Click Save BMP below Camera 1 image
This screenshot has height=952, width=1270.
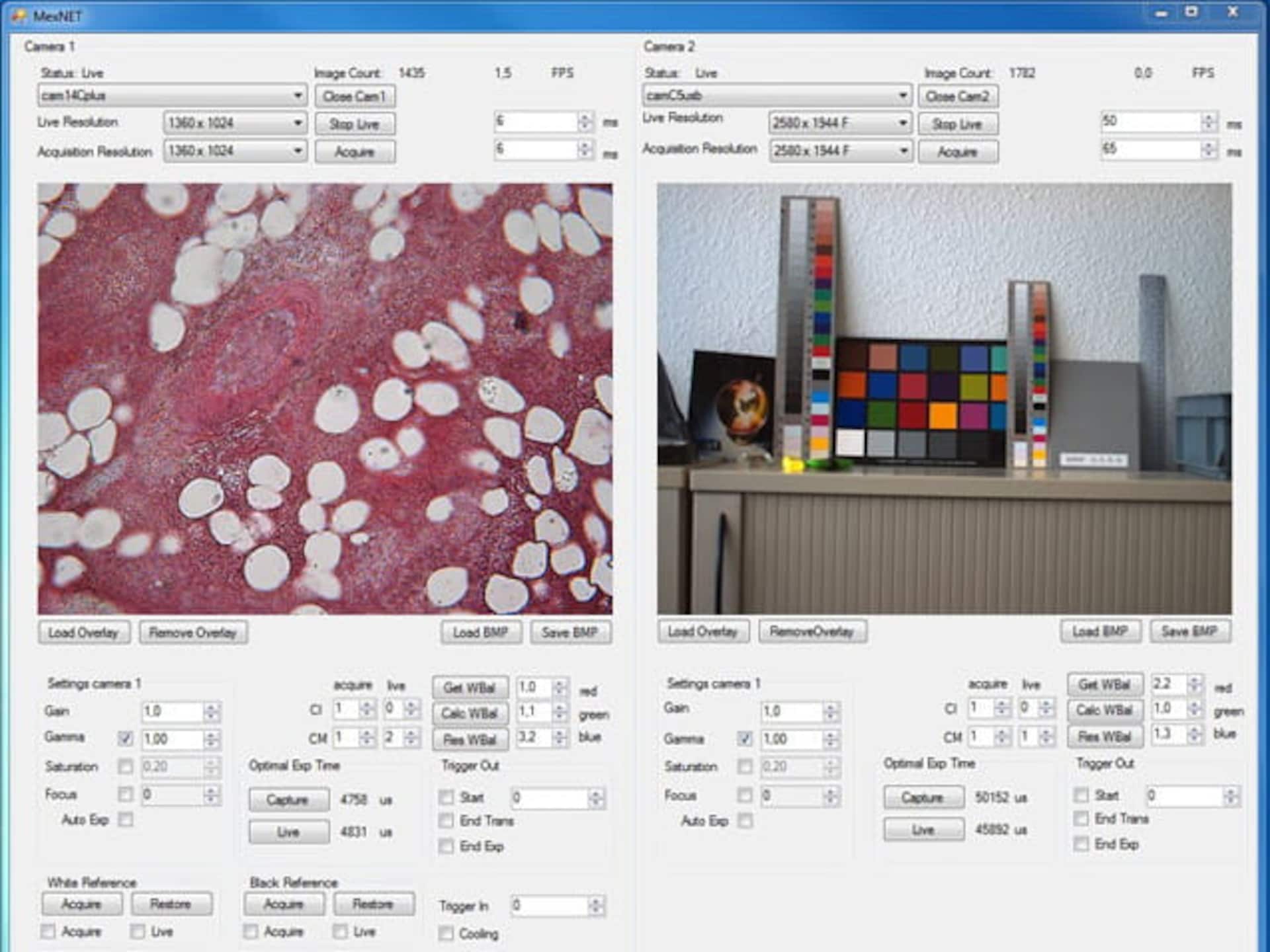tap(570, 633)
